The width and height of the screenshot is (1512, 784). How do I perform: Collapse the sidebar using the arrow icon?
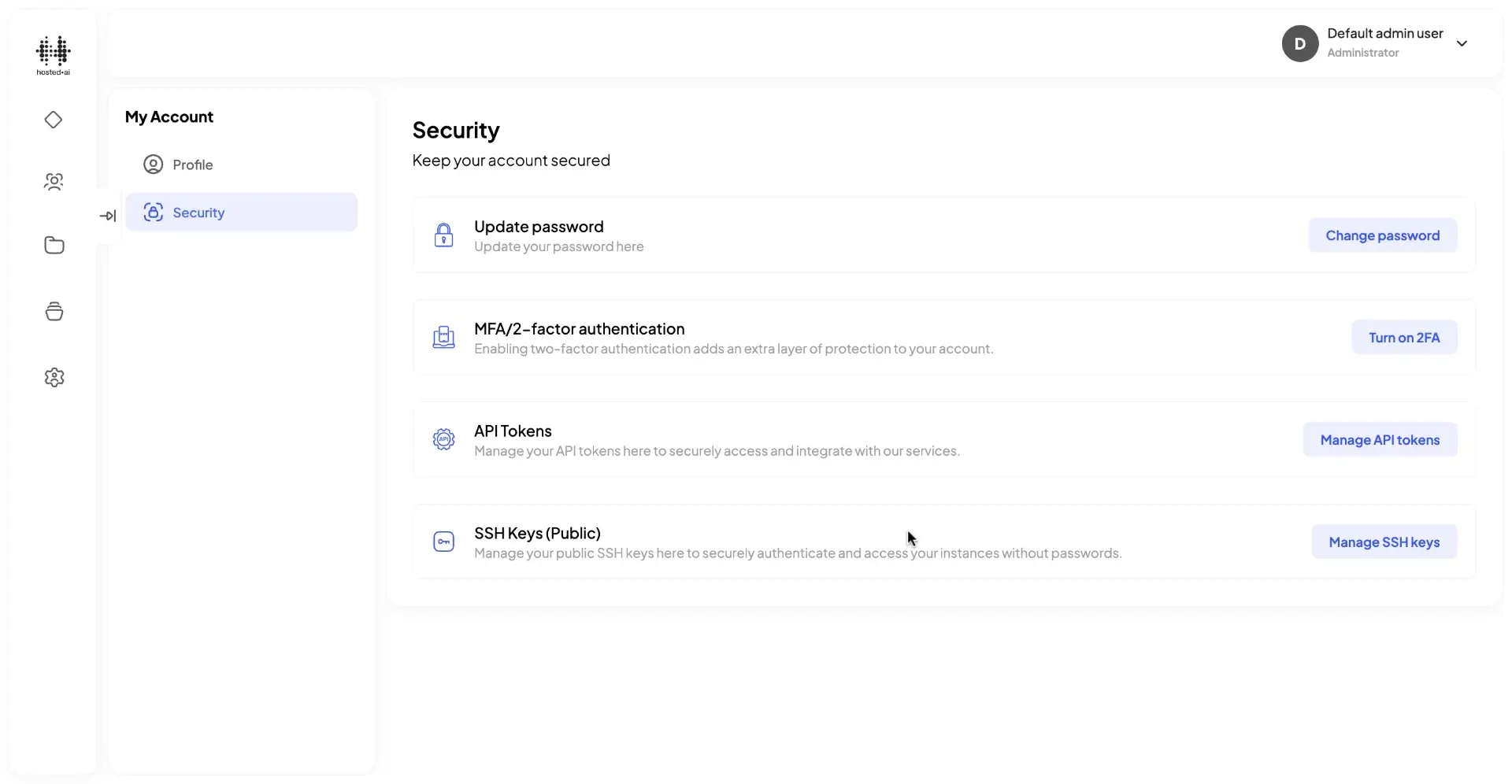click(x=109, y=215)
